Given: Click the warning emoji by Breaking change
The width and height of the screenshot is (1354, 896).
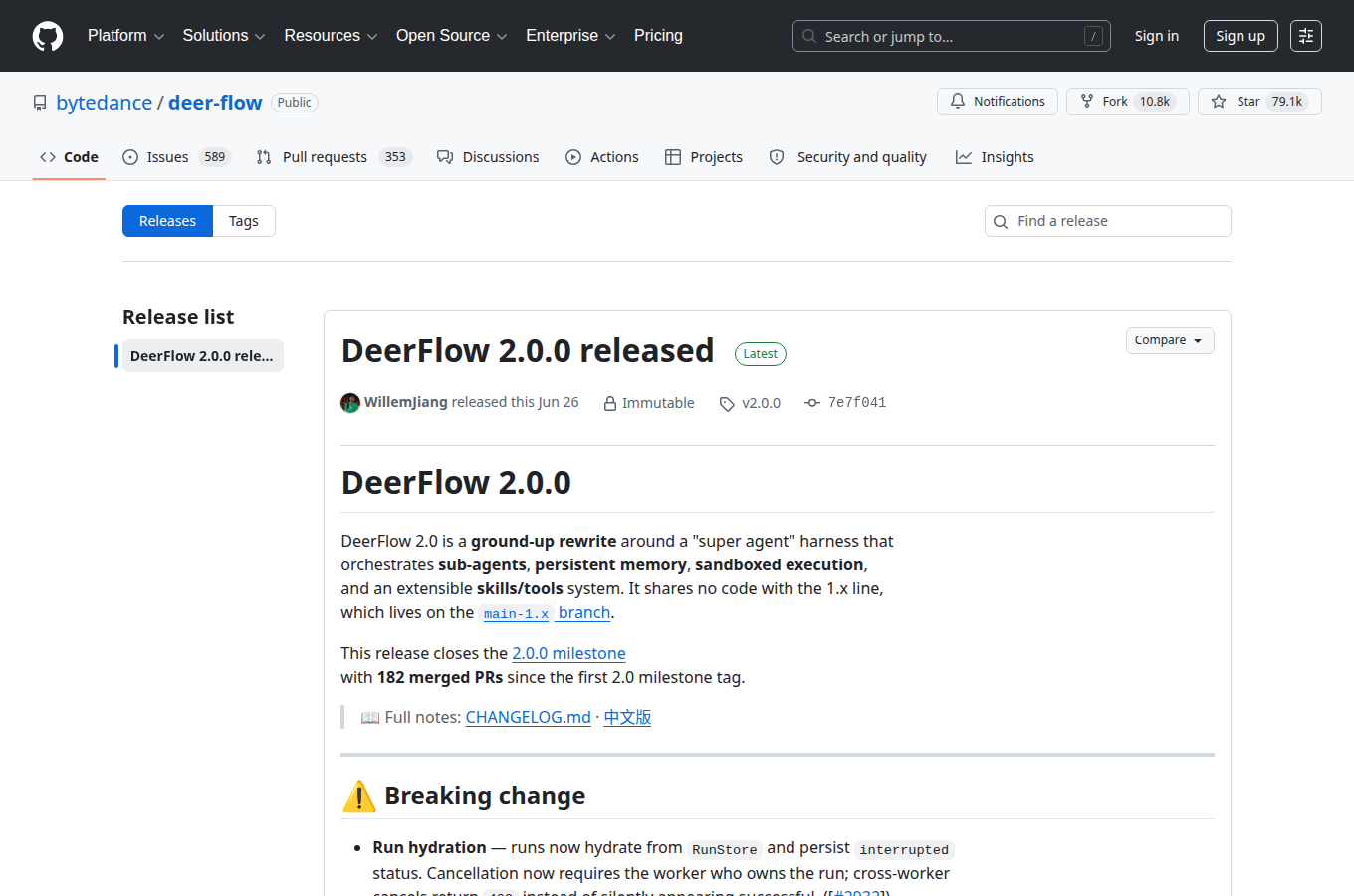Looking at the screenshot, I should pos(359,796).
